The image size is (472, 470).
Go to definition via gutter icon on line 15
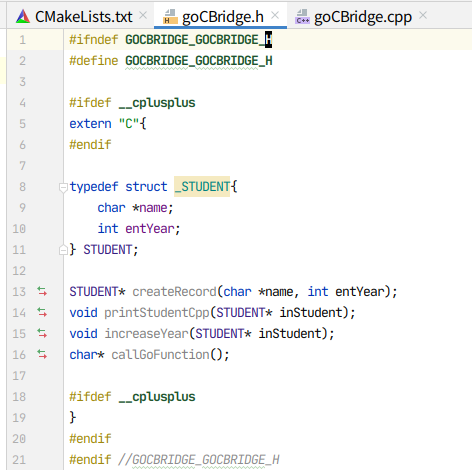42,333
